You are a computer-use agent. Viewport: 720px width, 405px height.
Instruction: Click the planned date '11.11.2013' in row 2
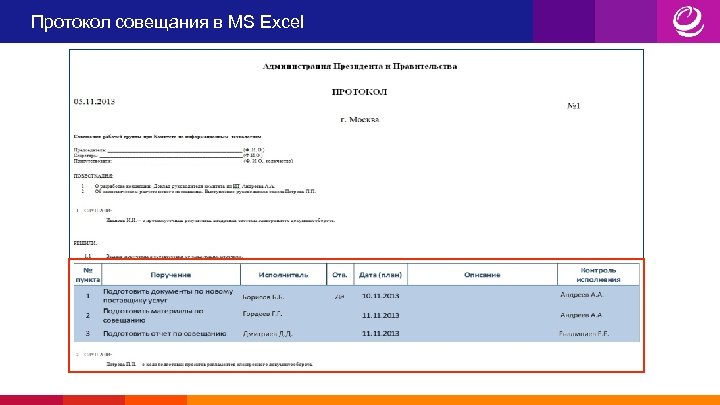coord(380,315)
